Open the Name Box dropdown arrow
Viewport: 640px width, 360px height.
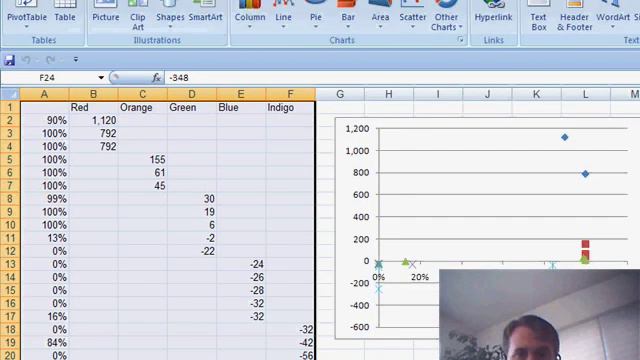101,78
